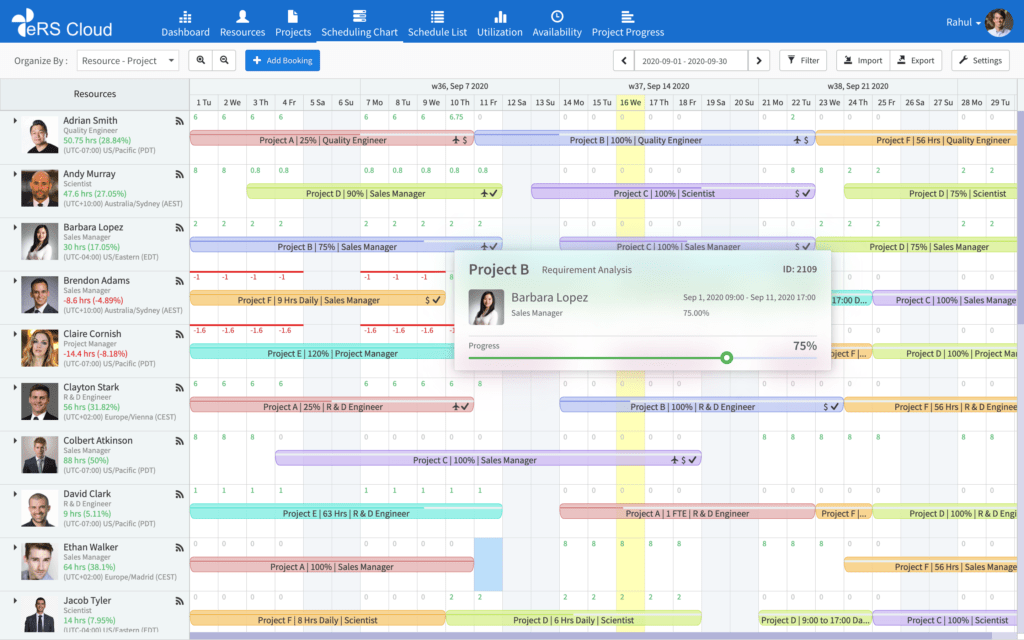Select David Clark's Project E 63 Hrs booking

pos(346,513)
